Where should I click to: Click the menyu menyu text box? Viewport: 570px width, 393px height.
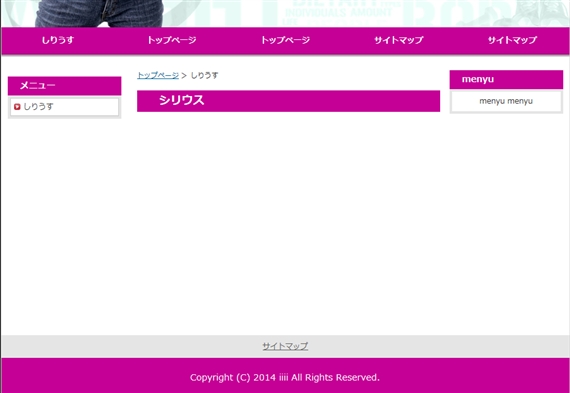coord(506,101)
